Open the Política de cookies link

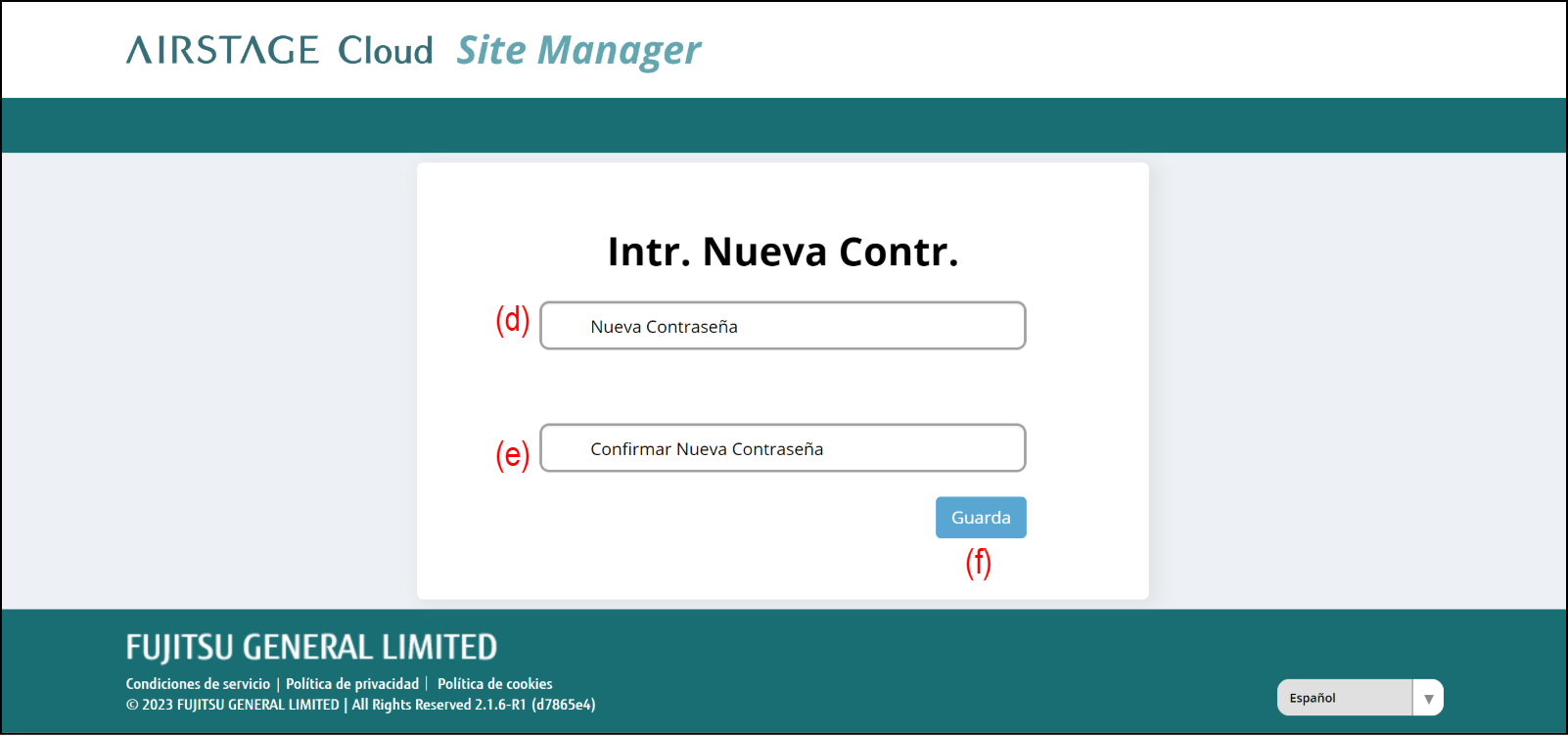click(494, 684)
